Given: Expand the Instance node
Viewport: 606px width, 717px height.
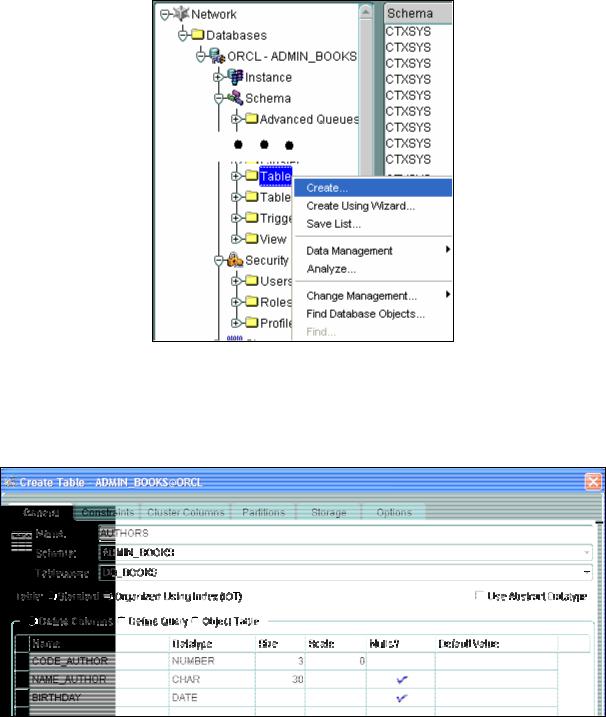Looking at the screenshot, I should click(218, 77).
